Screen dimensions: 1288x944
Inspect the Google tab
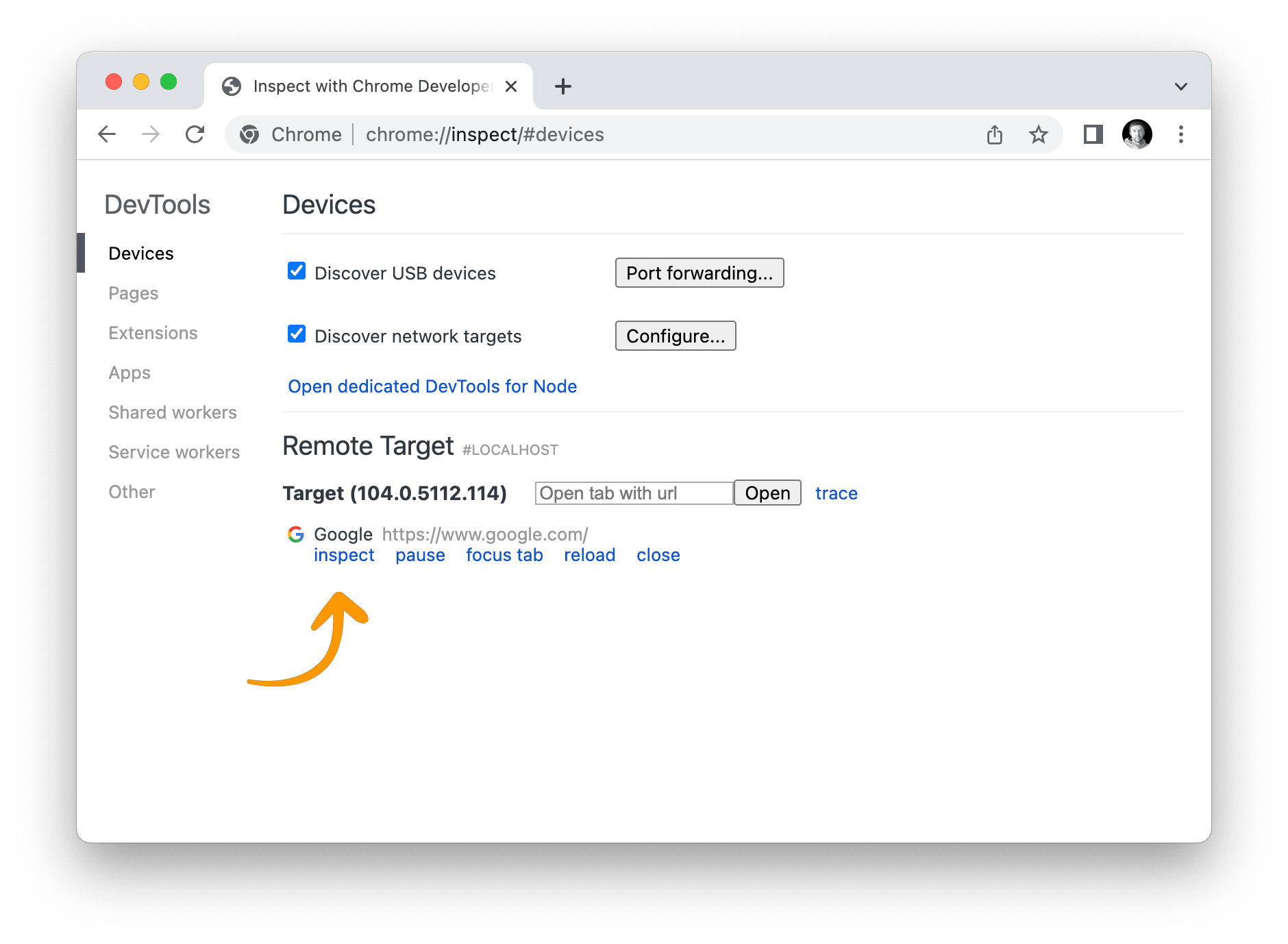coord(344,555)
